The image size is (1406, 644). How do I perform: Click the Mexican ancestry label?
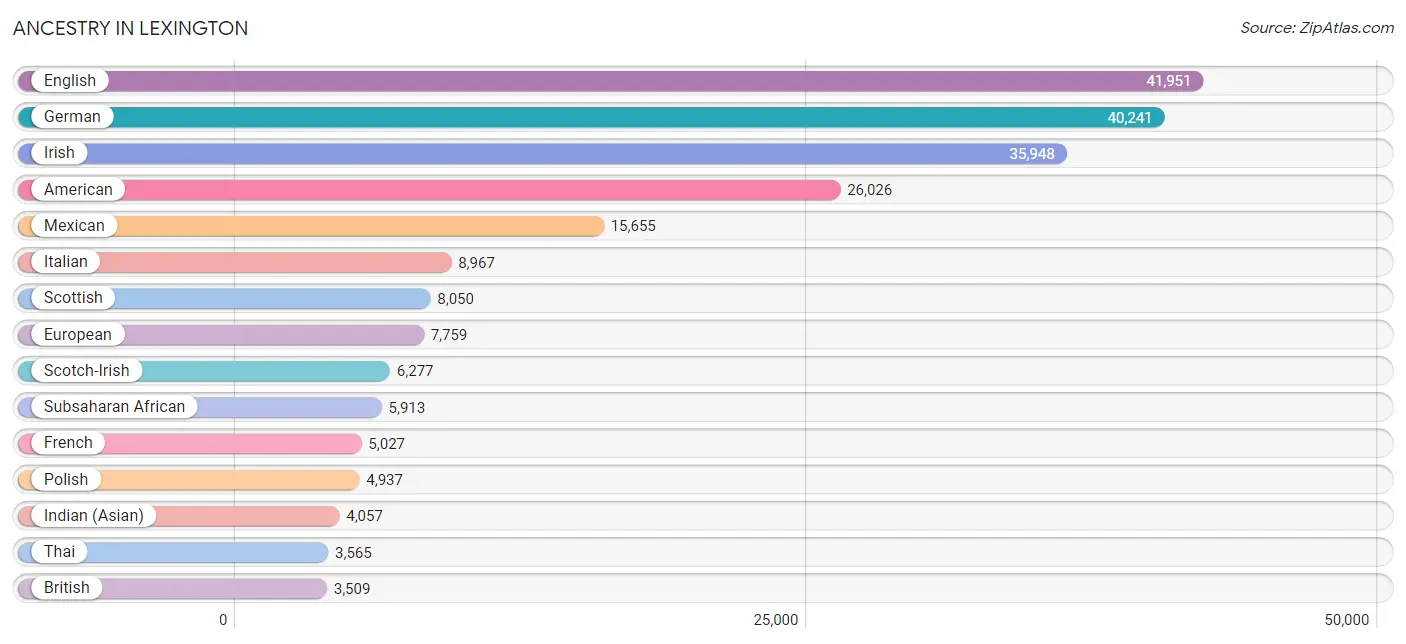coord(74,226)
